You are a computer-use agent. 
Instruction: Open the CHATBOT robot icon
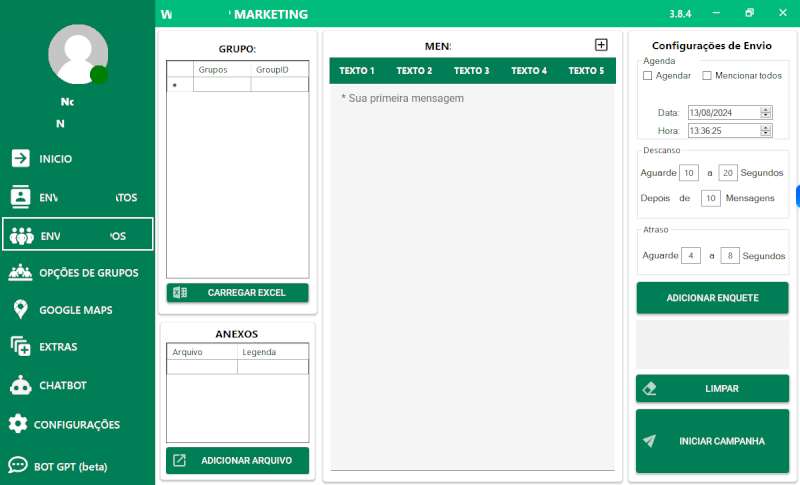20,385
